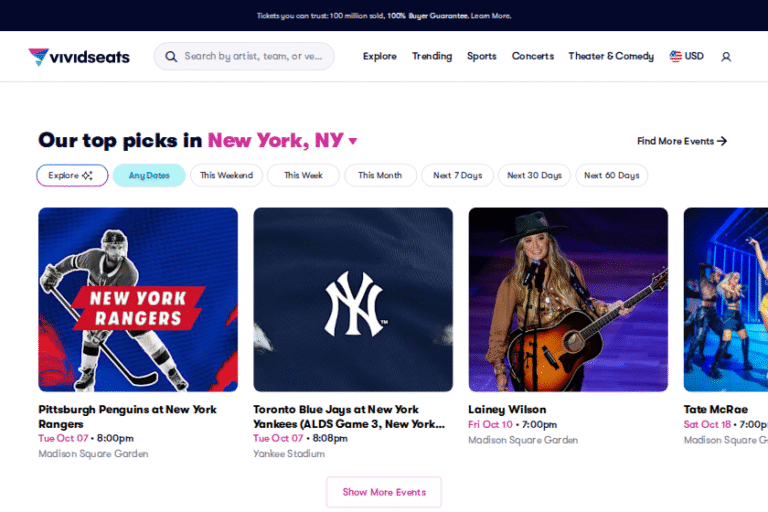Click the US flag currency icon
This screenshot has width=768, height=512.
click(x=675, y=56)
